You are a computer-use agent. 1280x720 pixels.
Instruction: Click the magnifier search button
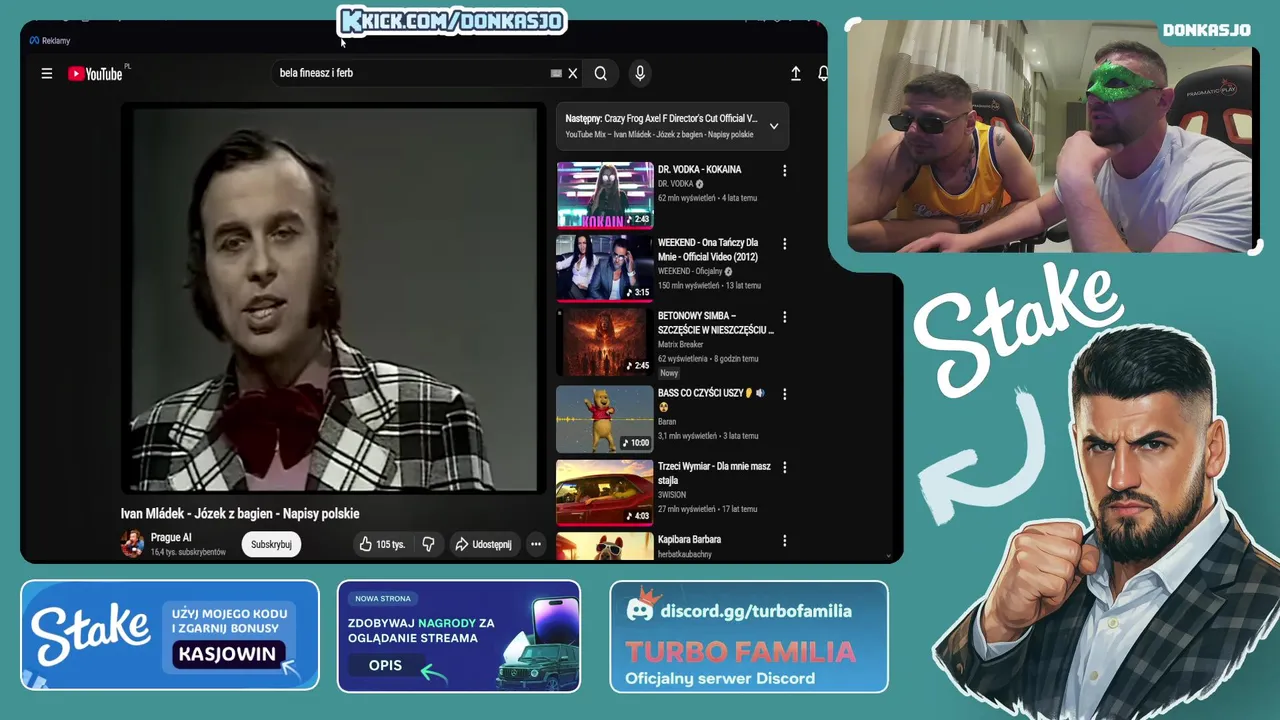(601, 73)
